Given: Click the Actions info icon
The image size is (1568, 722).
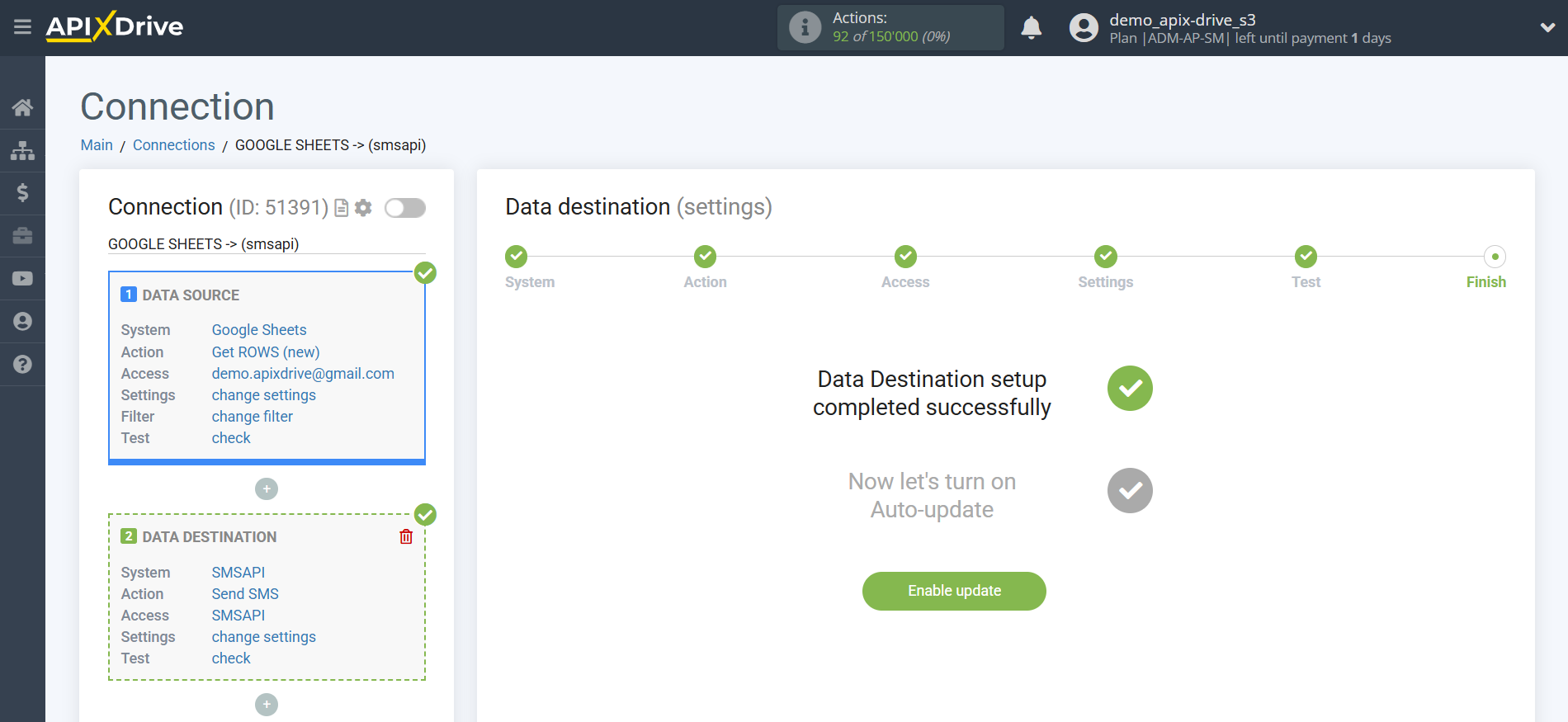Looking at the screenshot, I should (x=805, y=27).
